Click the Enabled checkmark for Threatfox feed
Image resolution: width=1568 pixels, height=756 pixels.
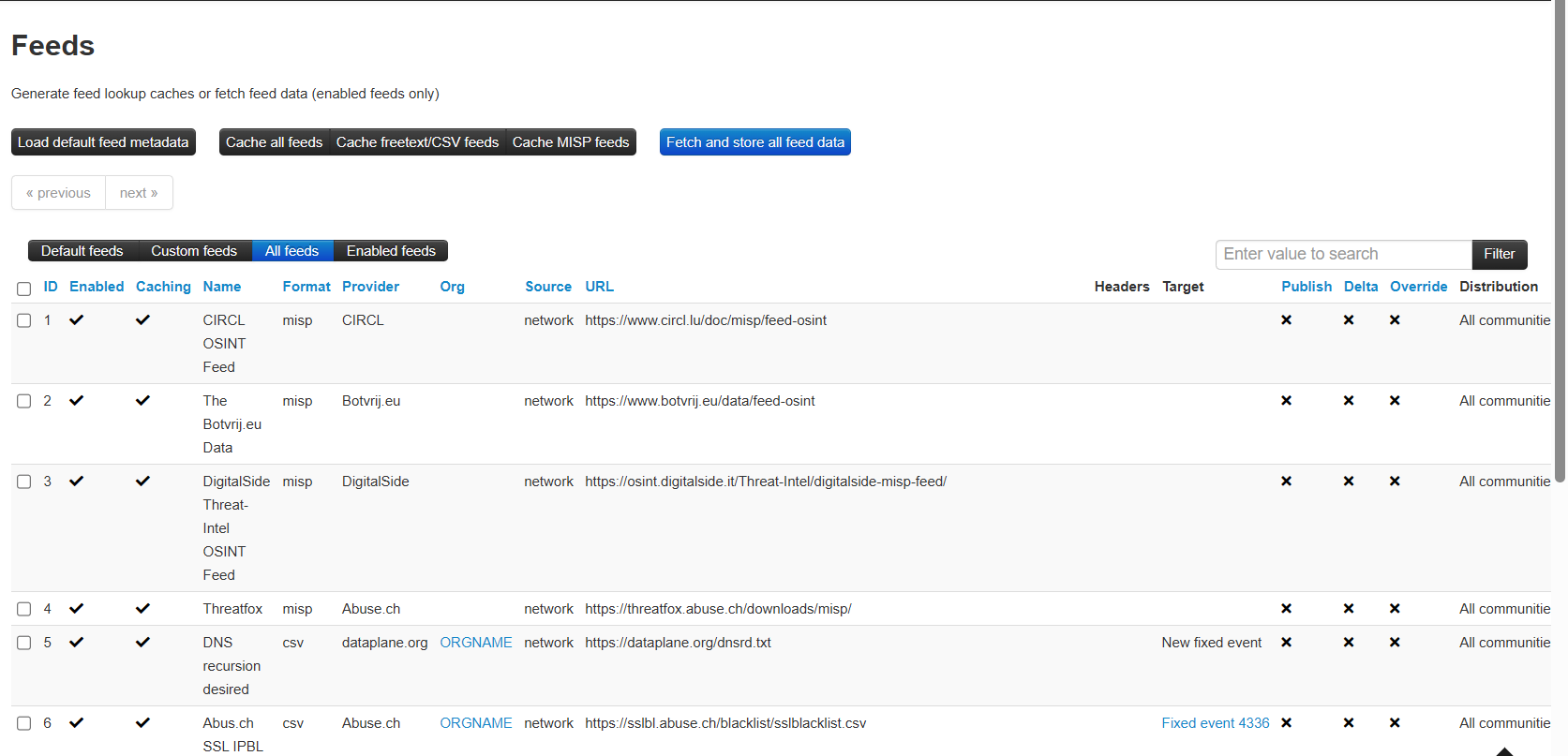click(77, 609)
